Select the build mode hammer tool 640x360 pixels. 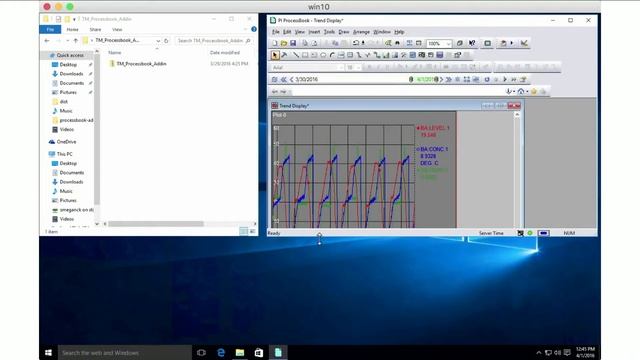(284, 55)
